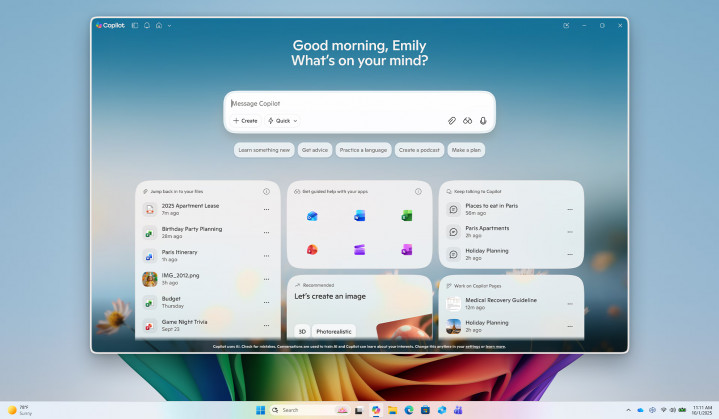Choose the Practice a language suggestion
The height and width of the screenshot is (419, 719).
(363, 150)
